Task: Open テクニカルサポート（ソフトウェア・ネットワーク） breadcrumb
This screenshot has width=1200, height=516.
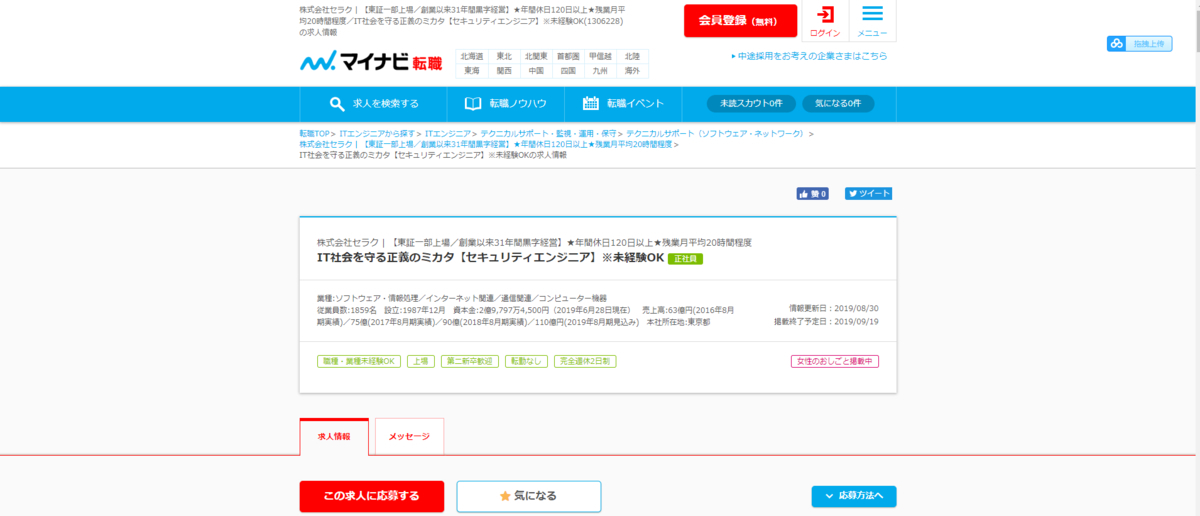Action: point(715,133)
